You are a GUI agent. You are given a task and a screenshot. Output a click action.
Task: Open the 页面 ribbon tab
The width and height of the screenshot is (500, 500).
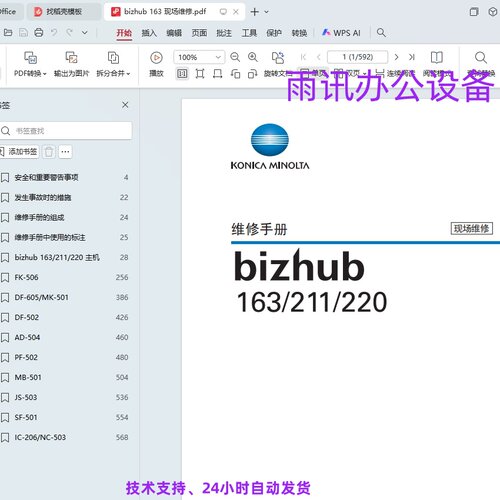pos(199,33)
